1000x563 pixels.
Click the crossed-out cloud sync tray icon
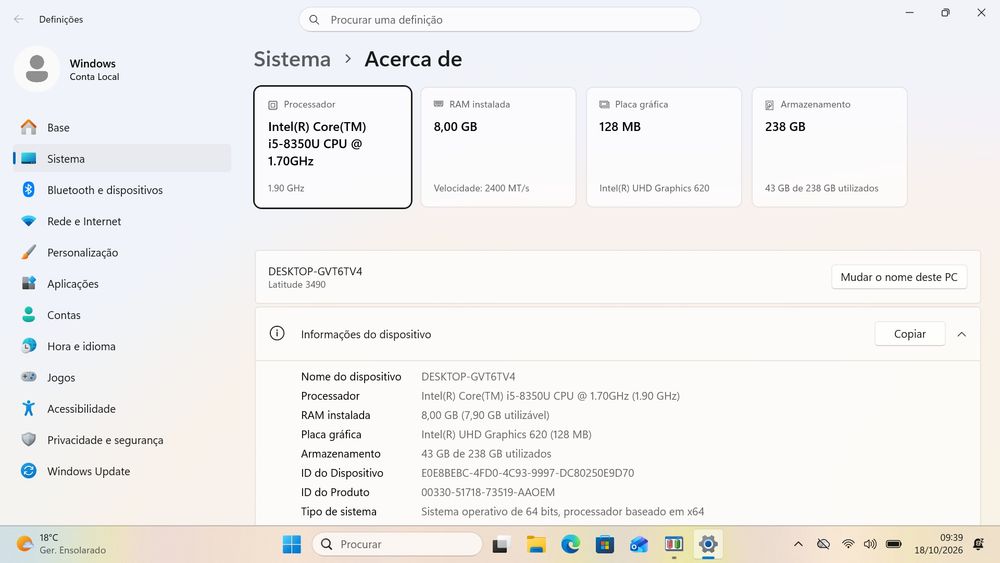coord(823,544)
